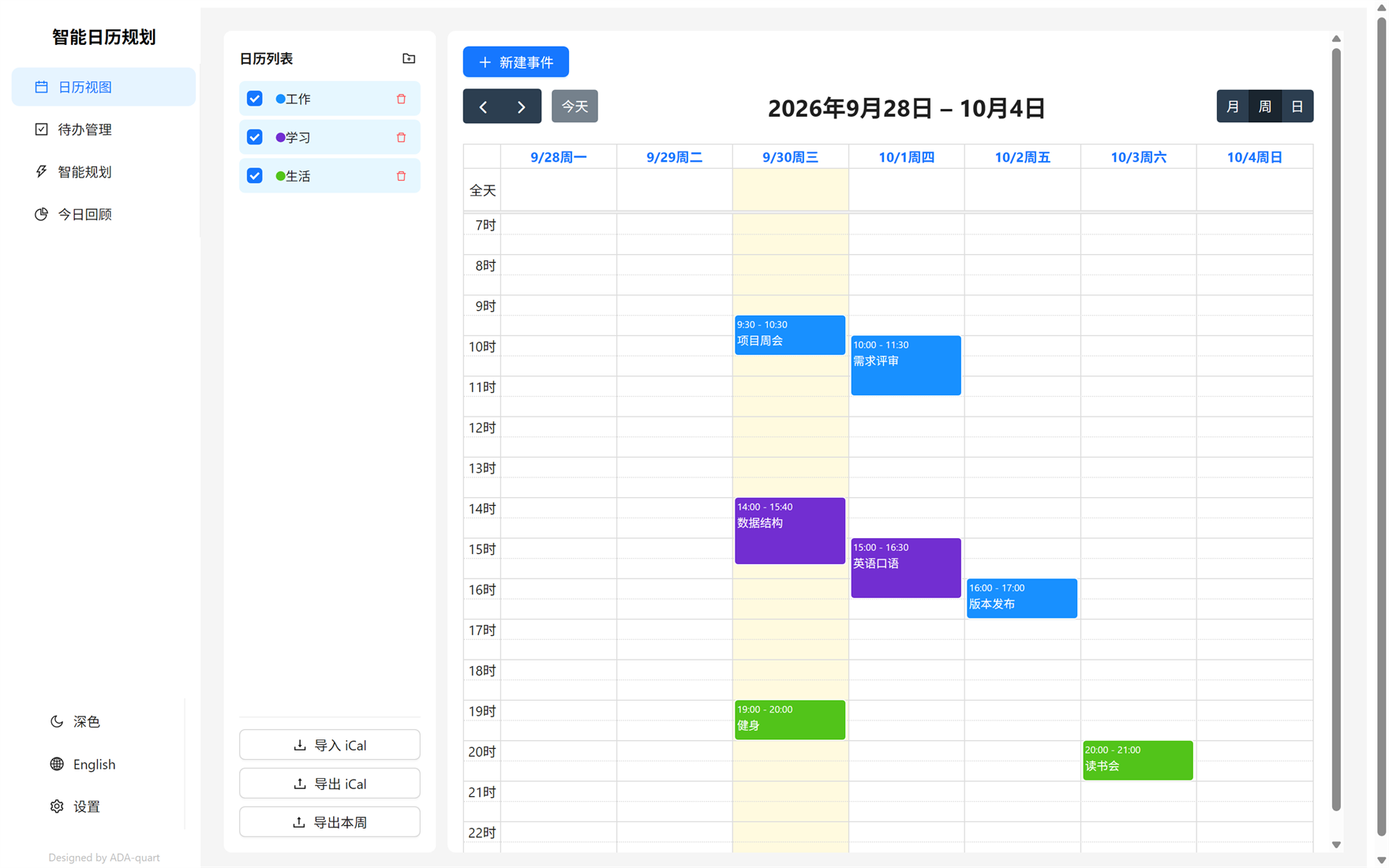Open the 读书会 event

(1138, 760)
